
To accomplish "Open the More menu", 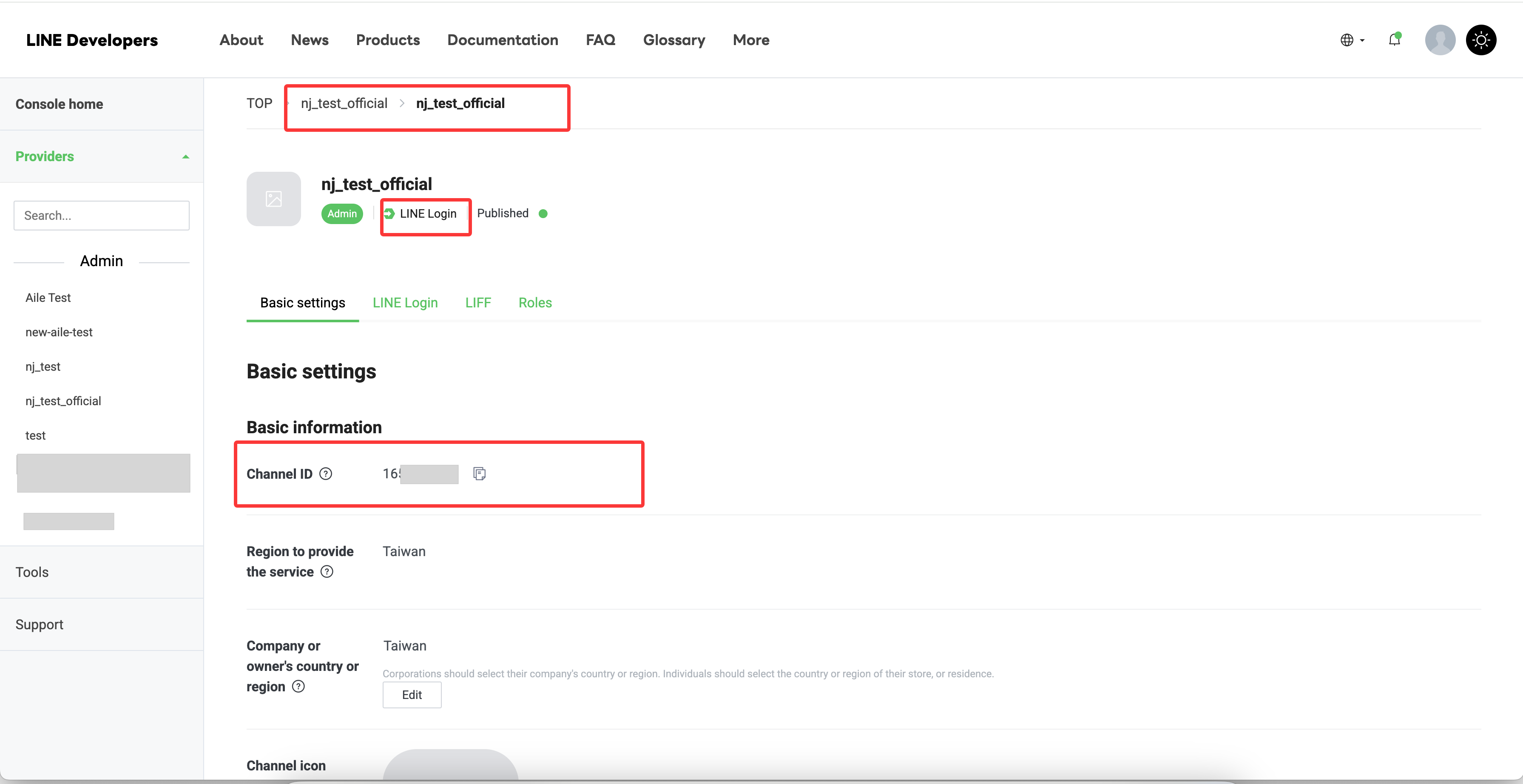I will pyautogui.click(x=751, y=40).
